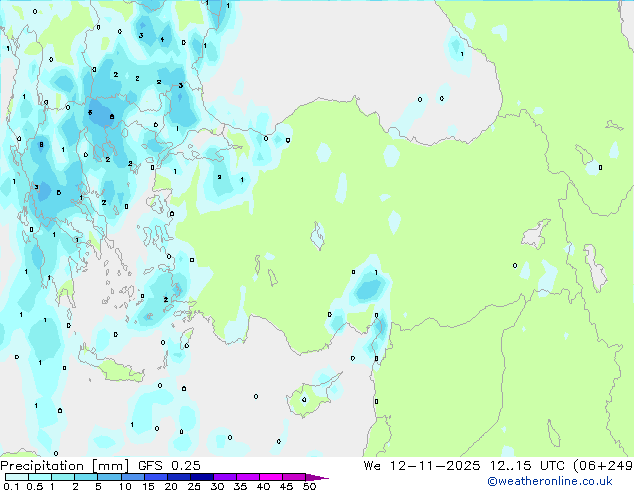Click the 'We 12-11-2025' date label
The height and width of the screenshot is (490, 634).
point(422,466)
